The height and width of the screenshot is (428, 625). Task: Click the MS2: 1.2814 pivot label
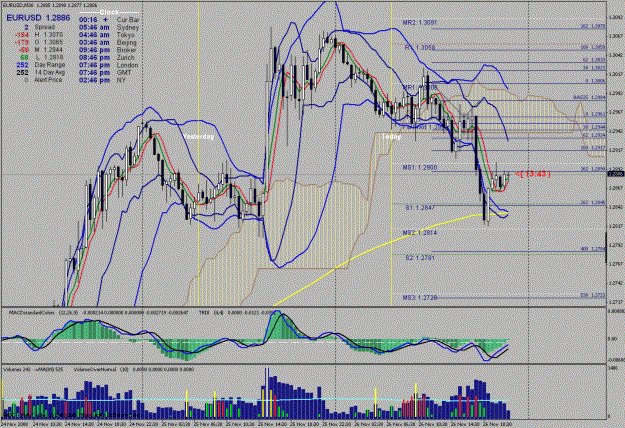click(x=420, y=233)
